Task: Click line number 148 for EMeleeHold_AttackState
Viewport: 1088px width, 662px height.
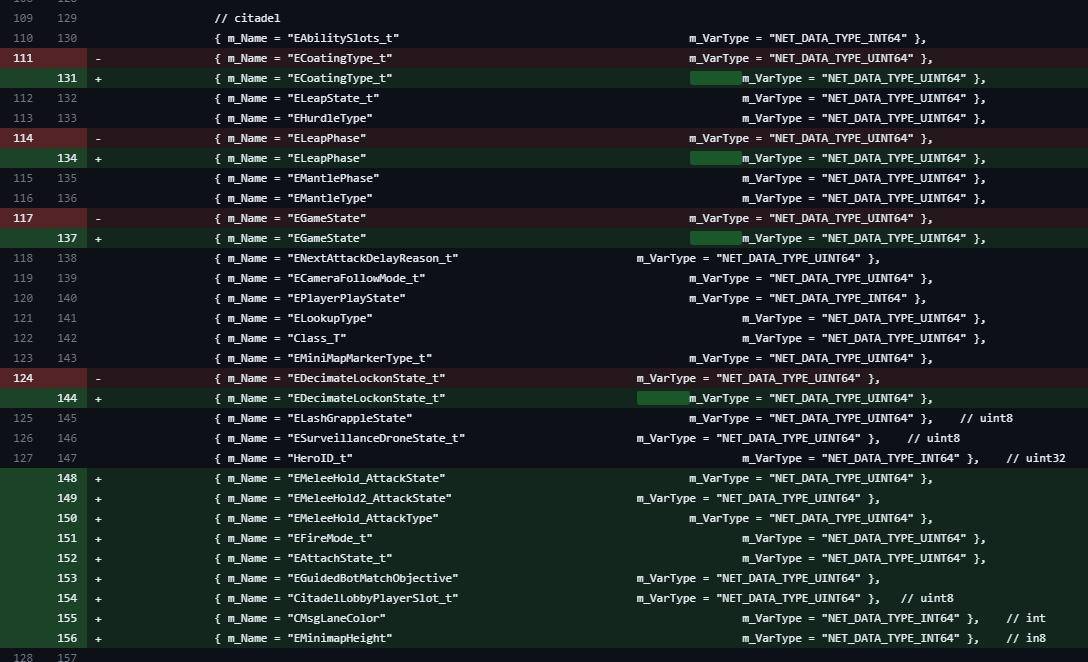Action: pyautogui.click(x=66, y=478)
